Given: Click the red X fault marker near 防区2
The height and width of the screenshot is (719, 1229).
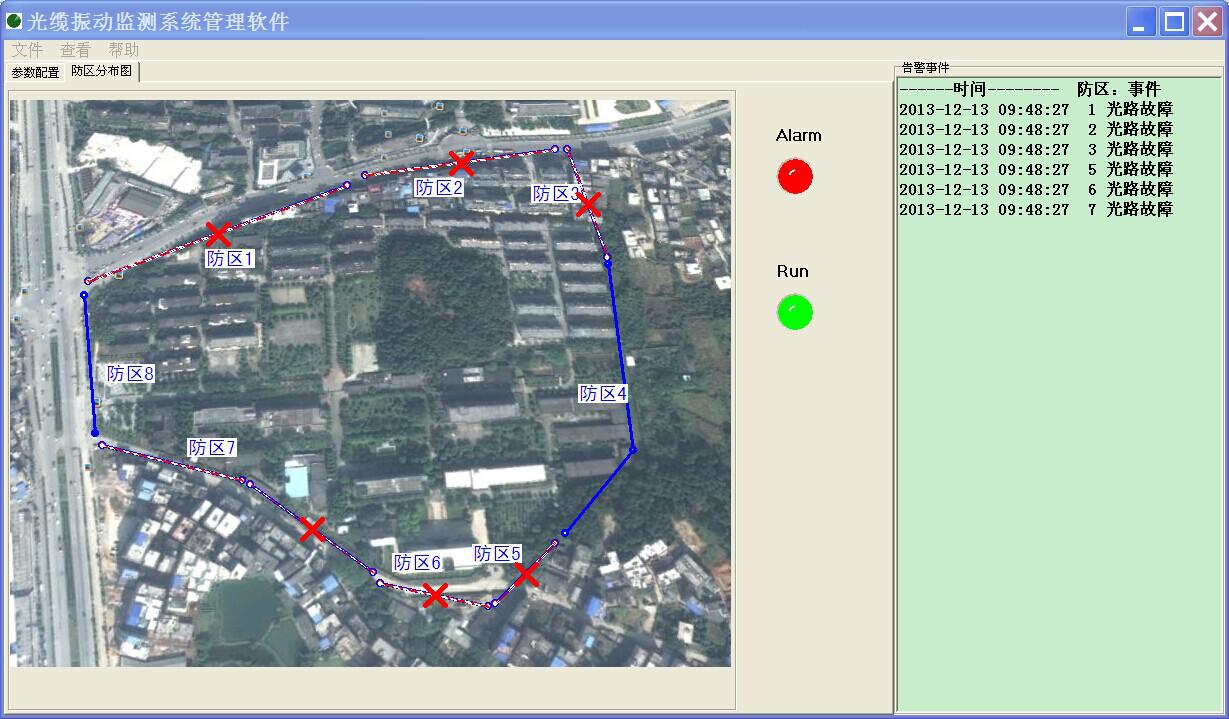Looking at the screenshot, I should [x=461, y=163].
